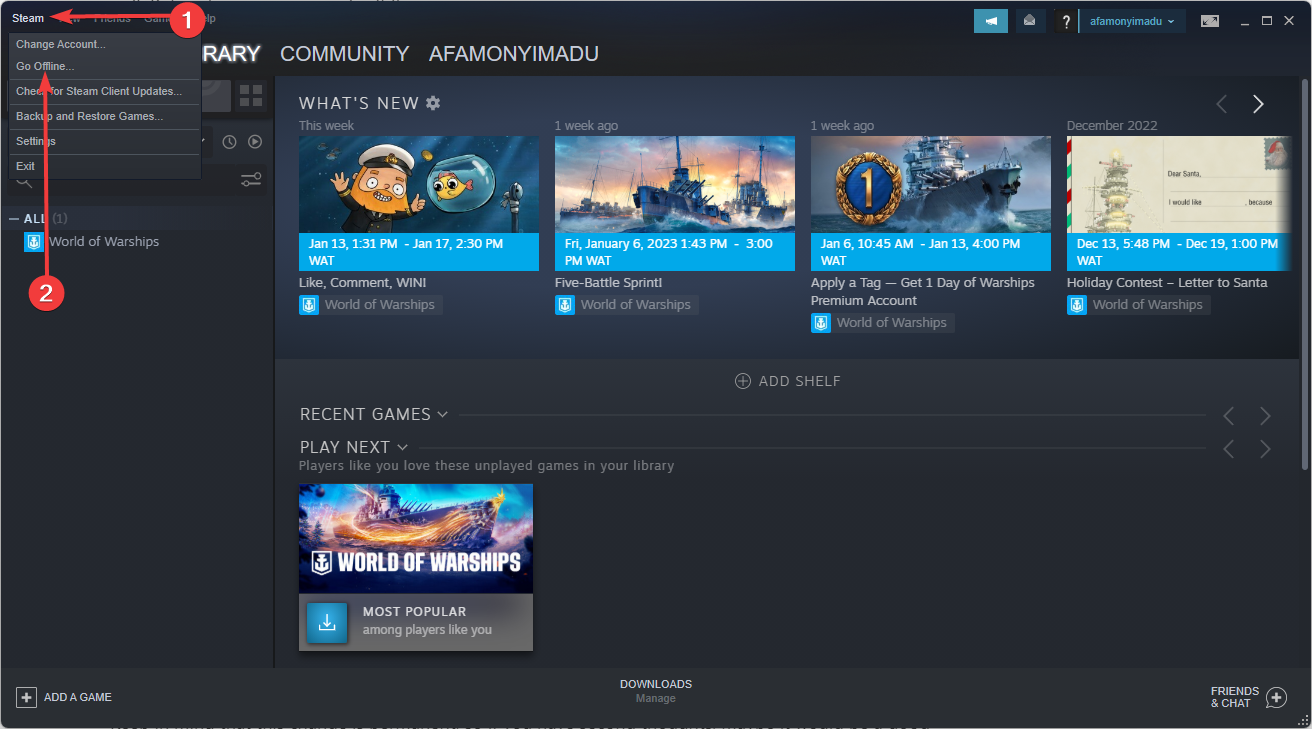This screenshot has width=1312, height=729.
Task: Click the Add Shelf button
Action: (788, 381)
